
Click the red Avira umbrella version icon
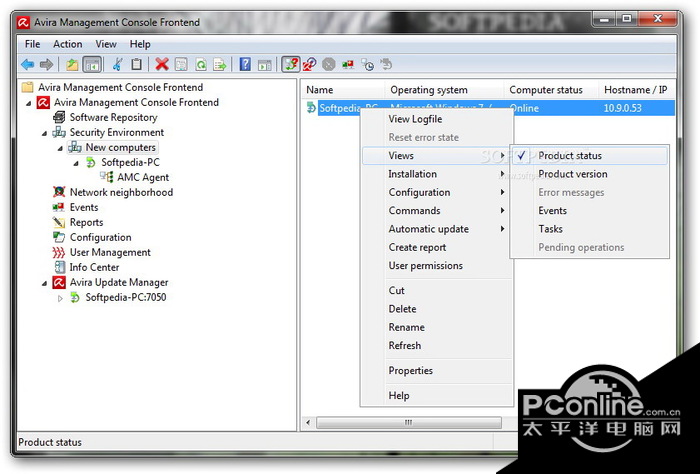point(309,64)
